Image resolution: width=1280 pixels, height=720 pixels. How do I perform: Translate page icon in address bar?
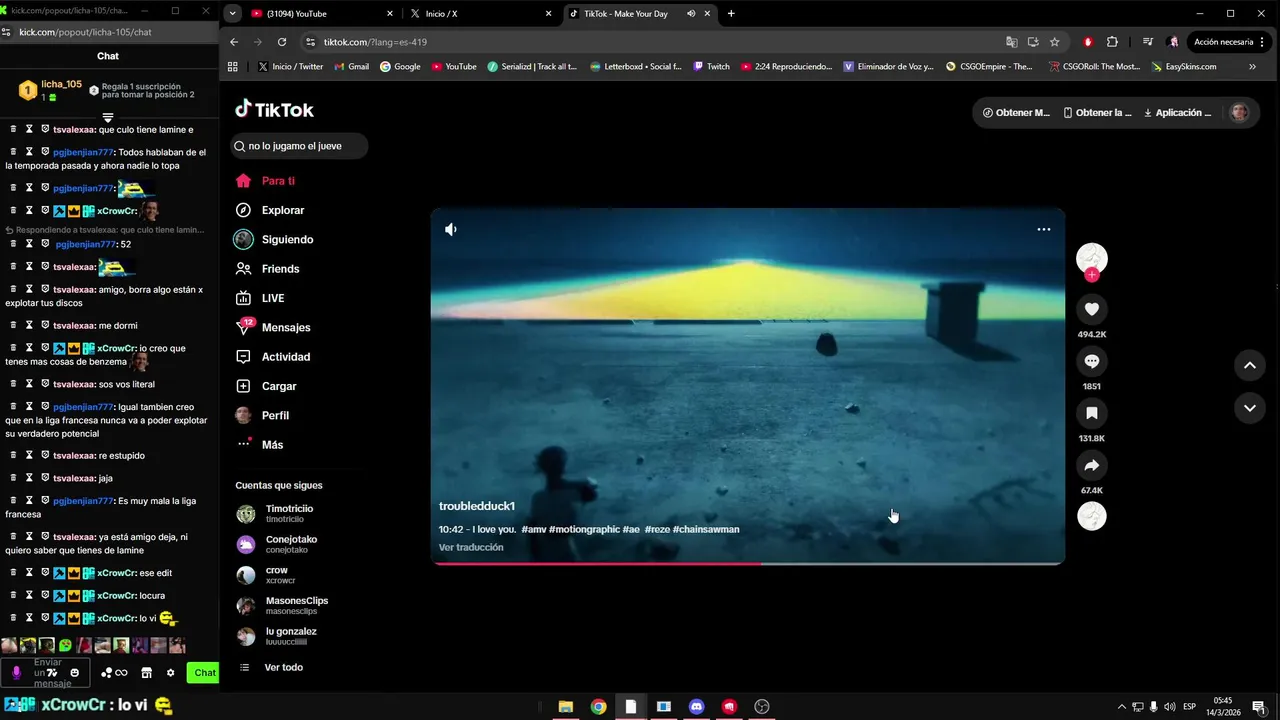[1011, 42]
